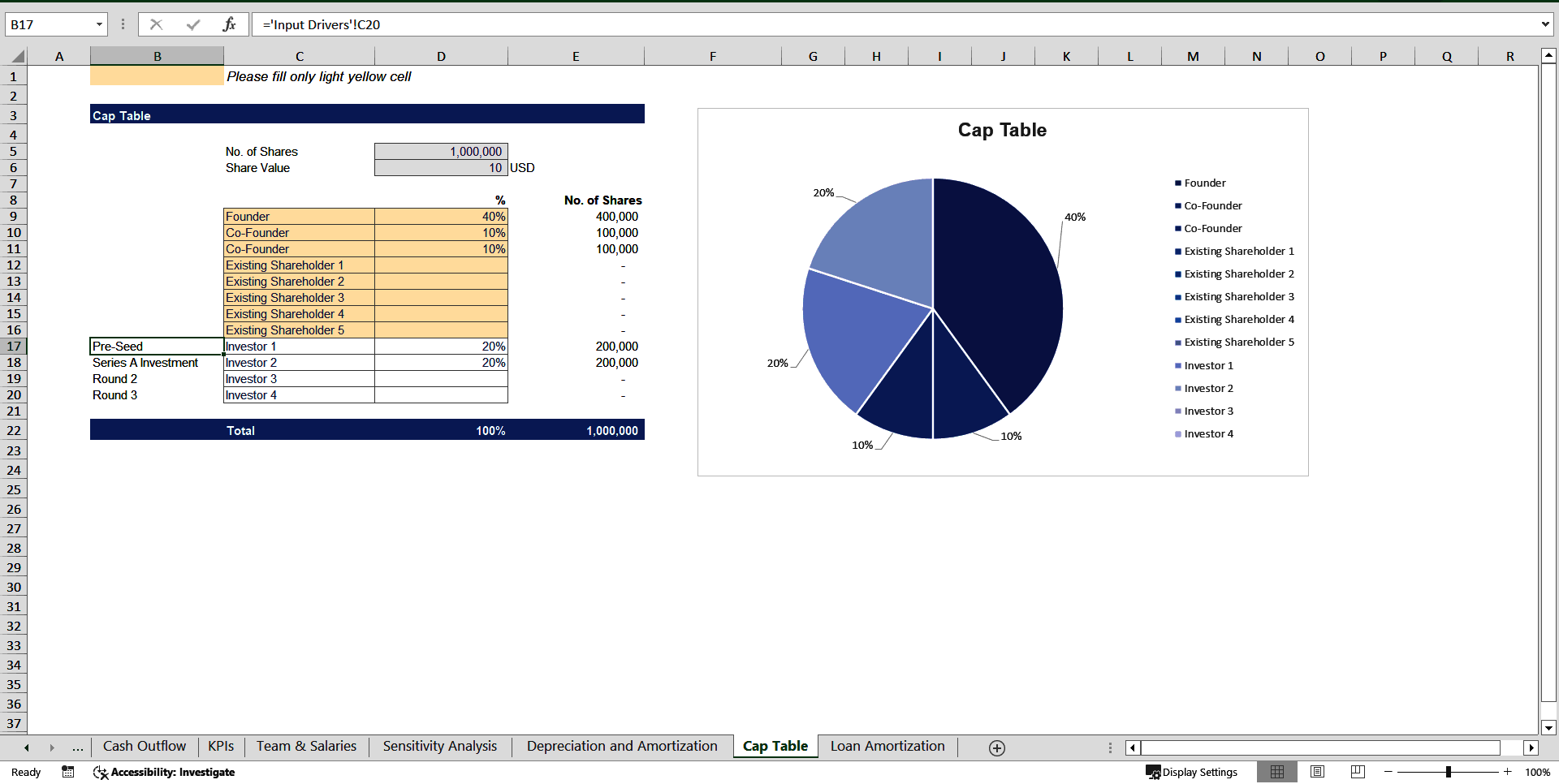Switch to Normal view
Screen dimensions: 1559x784
[1277, 772]
